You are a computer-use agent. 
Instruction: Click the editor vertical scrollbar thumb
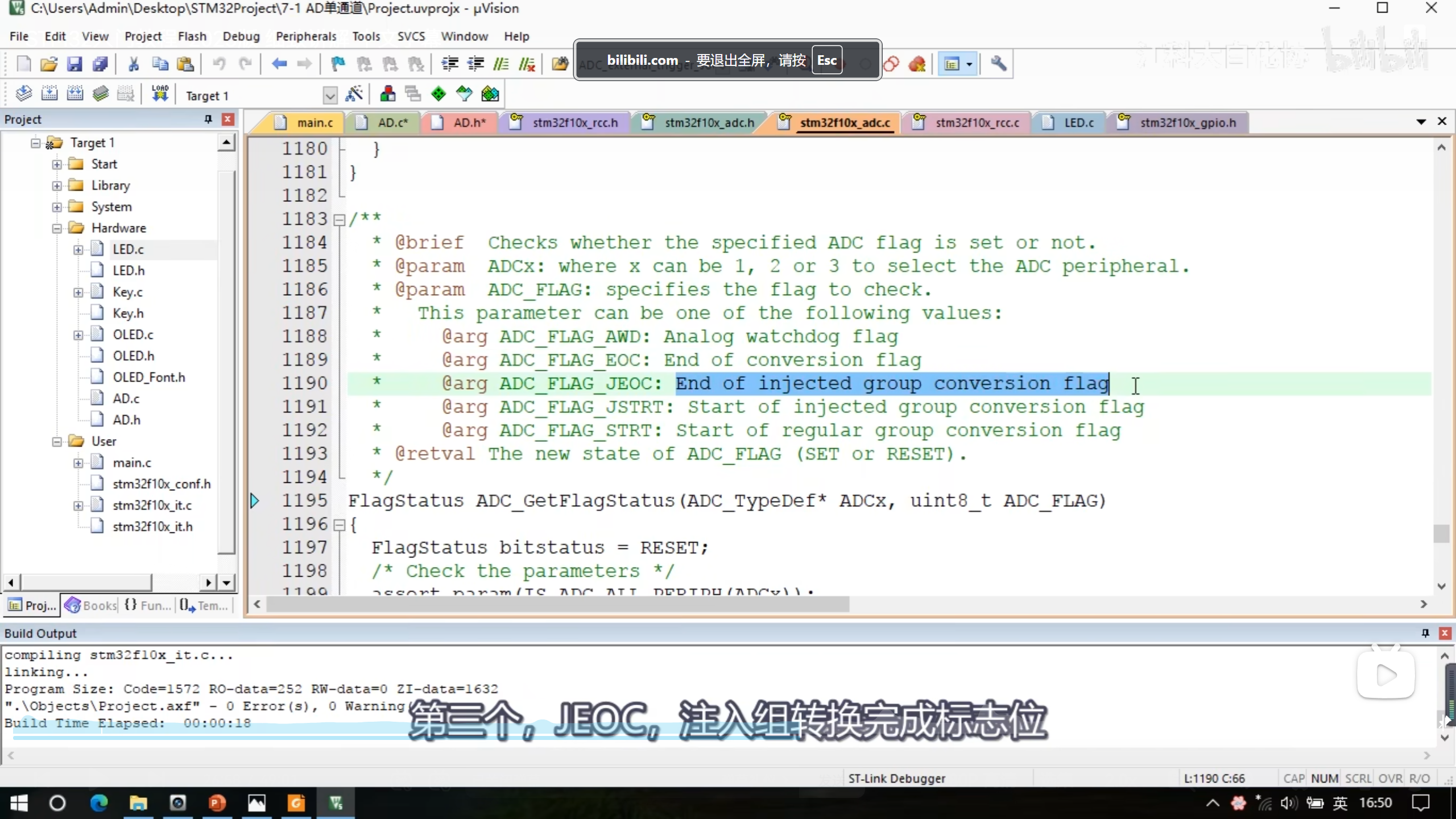(x=1441, y=533)
